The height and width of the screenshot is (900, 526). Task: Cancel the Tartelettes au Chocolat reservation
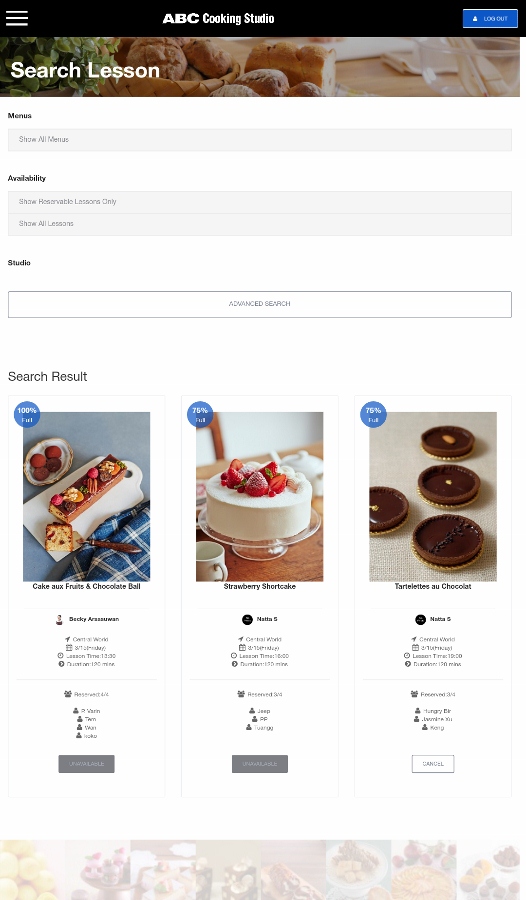coord(433,764)
